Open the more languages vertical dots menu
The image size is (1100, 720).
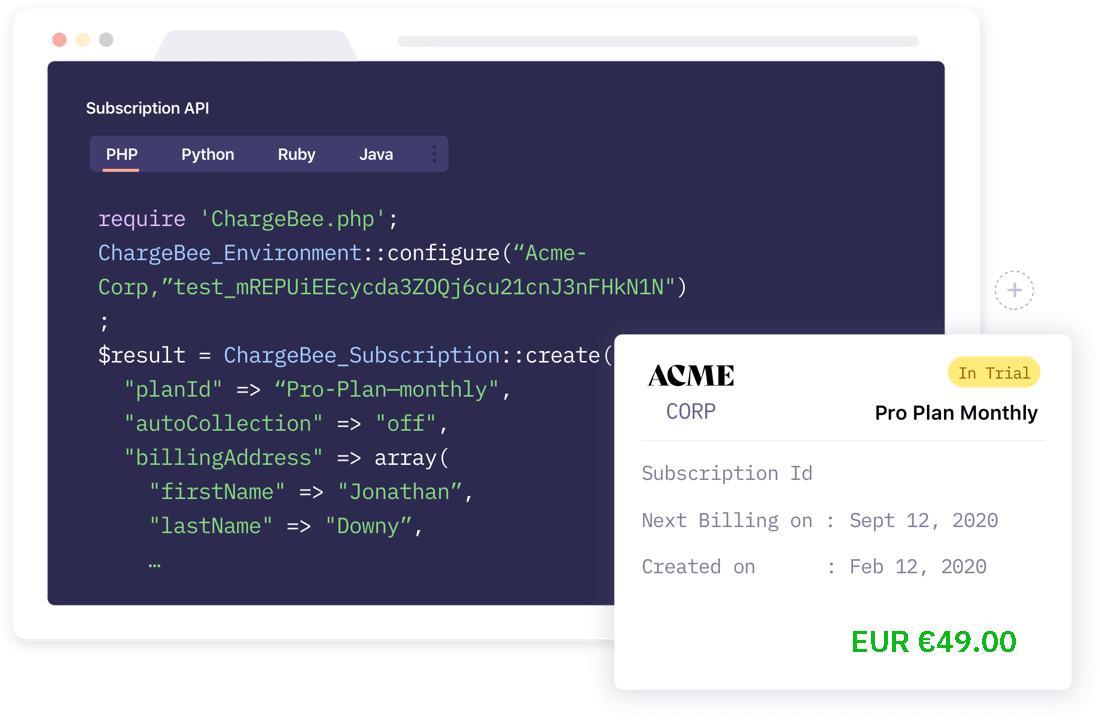[434, 154]
